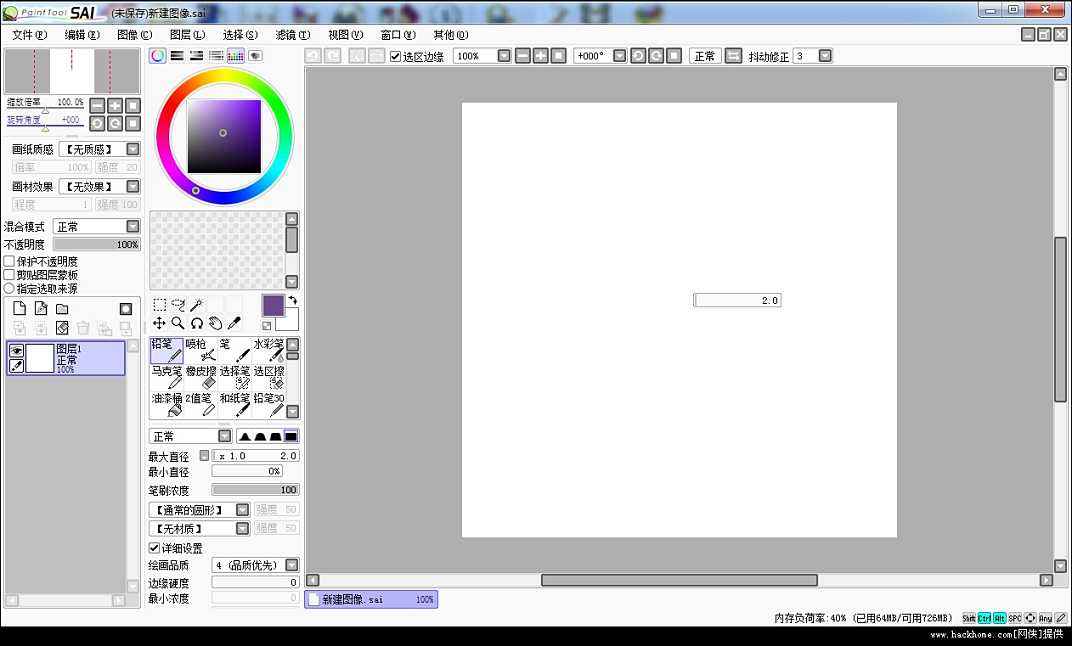Open the 抖动修正 stabilizer dropdown
Screen dimensions: 1072x646
(x=825, y=56)
